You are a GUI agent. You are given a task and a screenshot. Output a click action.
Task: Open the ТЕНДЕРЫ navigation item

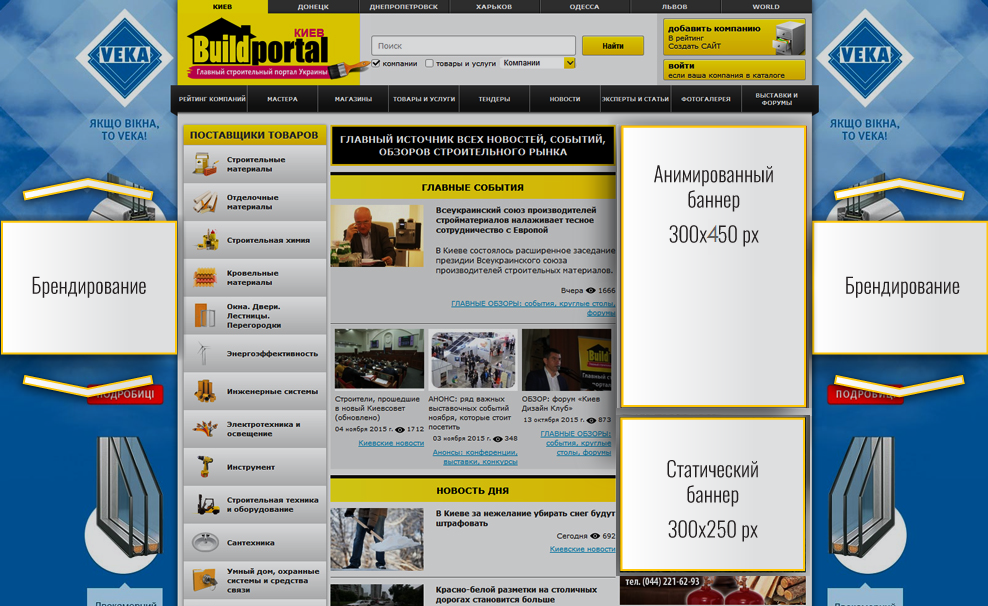495,99
